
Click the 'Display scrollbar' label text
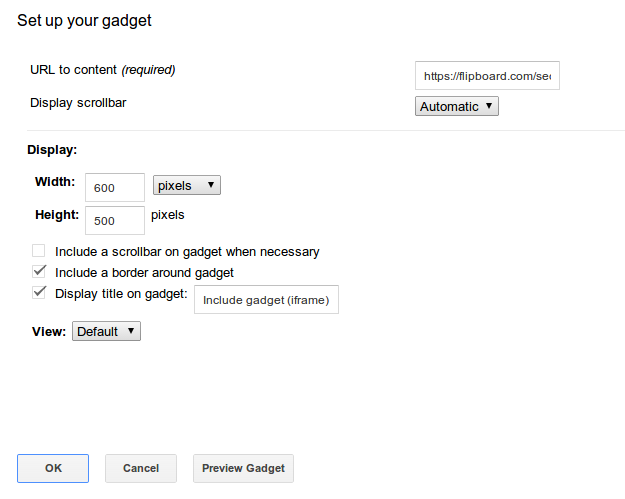(x=79, y=102)
